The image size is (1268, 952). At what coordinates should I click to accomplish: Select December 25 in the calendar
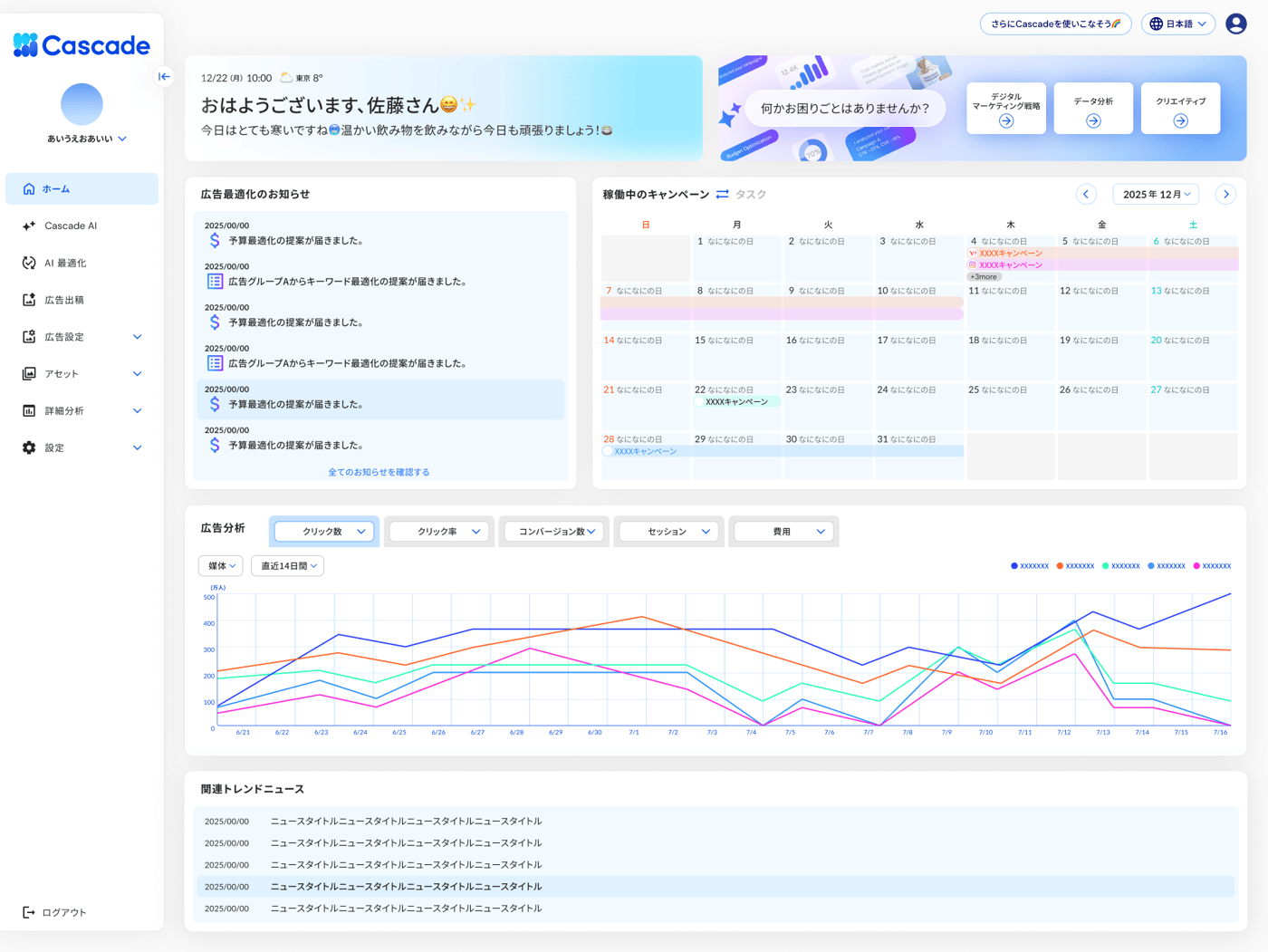1011,406
